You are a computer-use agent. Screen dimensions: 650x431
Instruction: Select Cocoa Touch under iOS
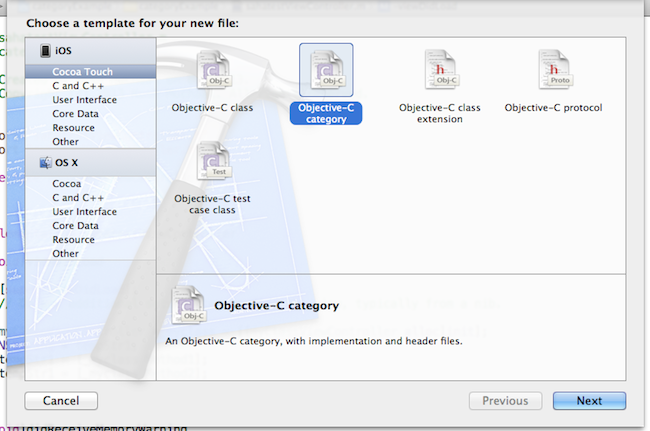(90, 72)
